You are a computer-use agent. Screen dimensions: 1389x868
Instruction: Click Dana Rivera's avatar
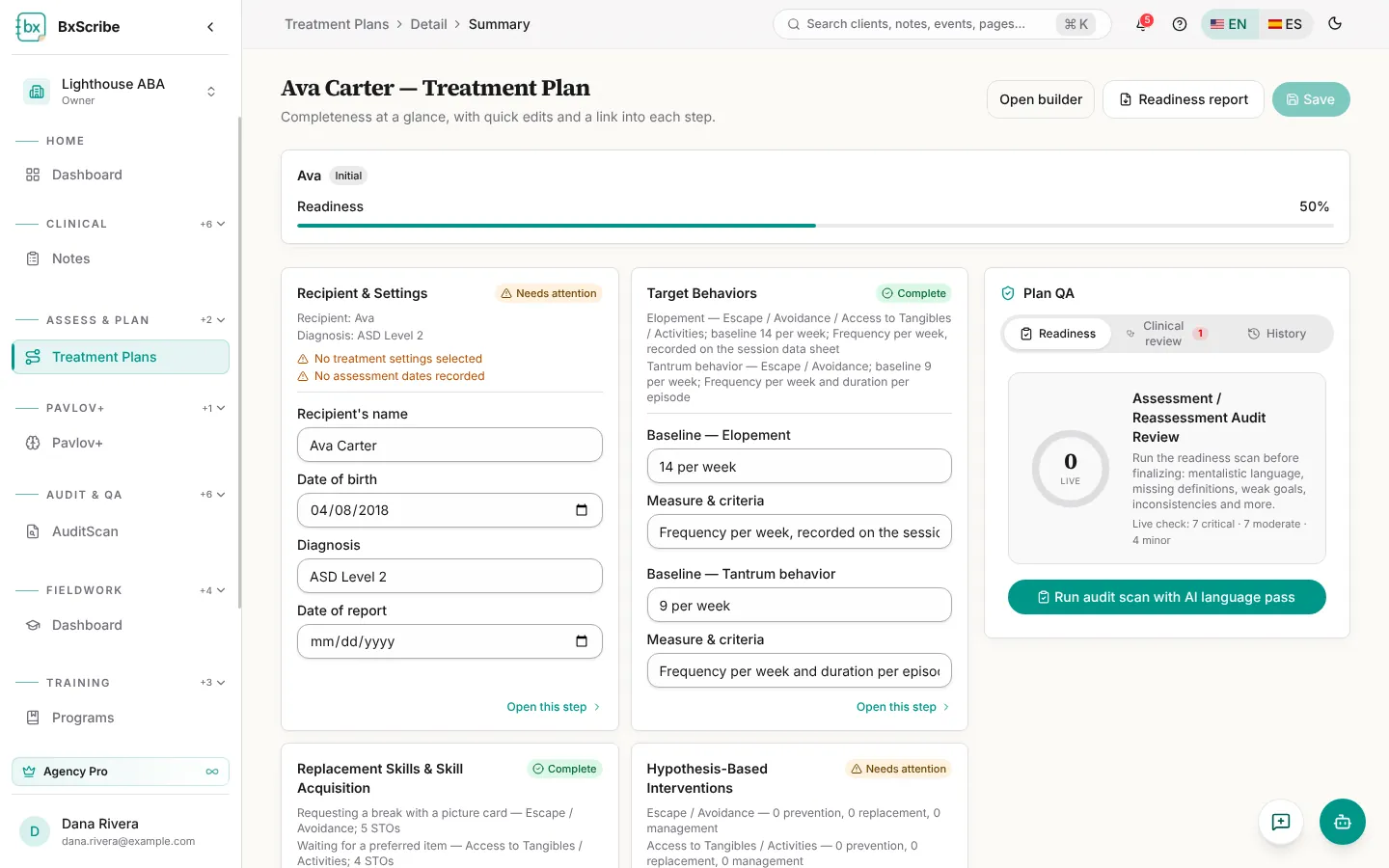pos(35,831)
